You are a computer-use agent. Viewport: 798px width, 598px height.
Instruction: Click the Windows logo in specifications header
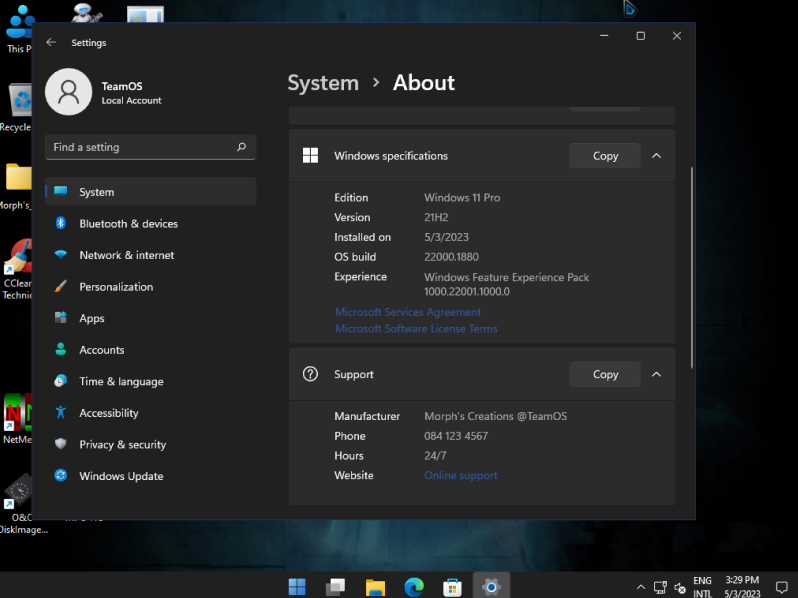310,156
